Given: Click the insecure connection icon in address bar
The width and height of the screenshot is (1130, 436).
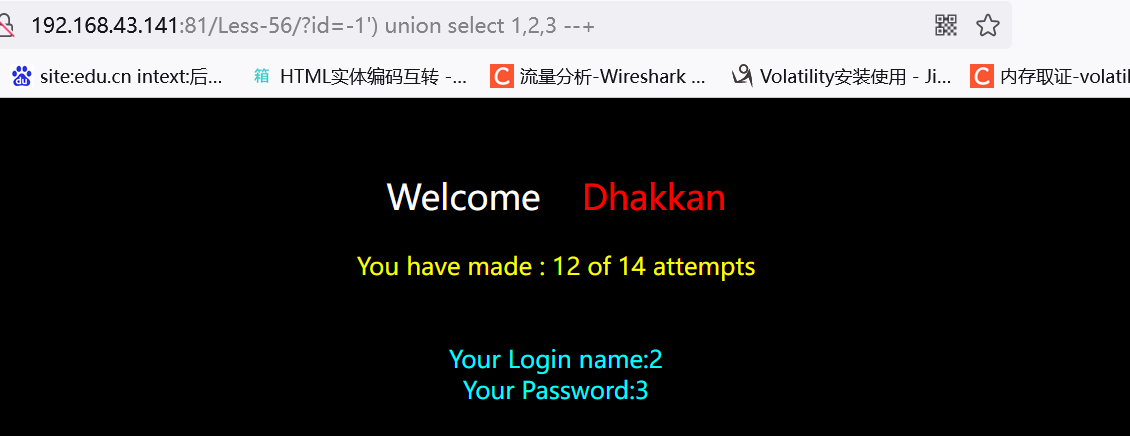Looking at the screenshot, I should (6, 27).
